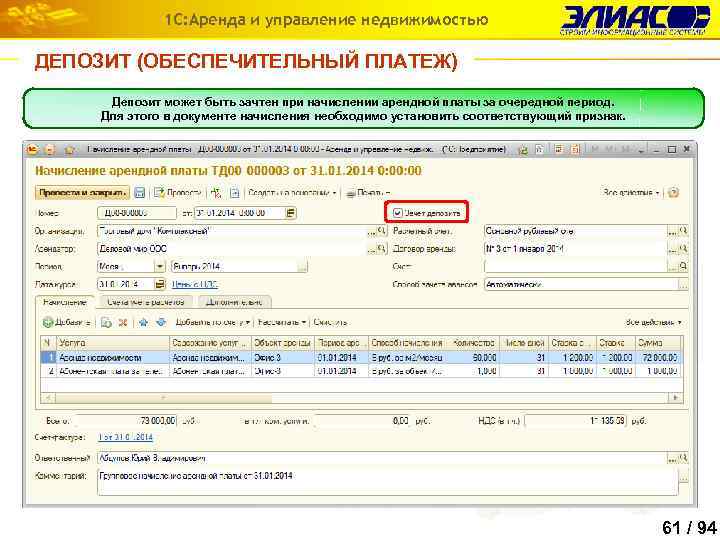The width and height of the screenshot is (720, 540).
Task: Open Расчетный счет magnifier icon
Action: (x=683, y=231)
